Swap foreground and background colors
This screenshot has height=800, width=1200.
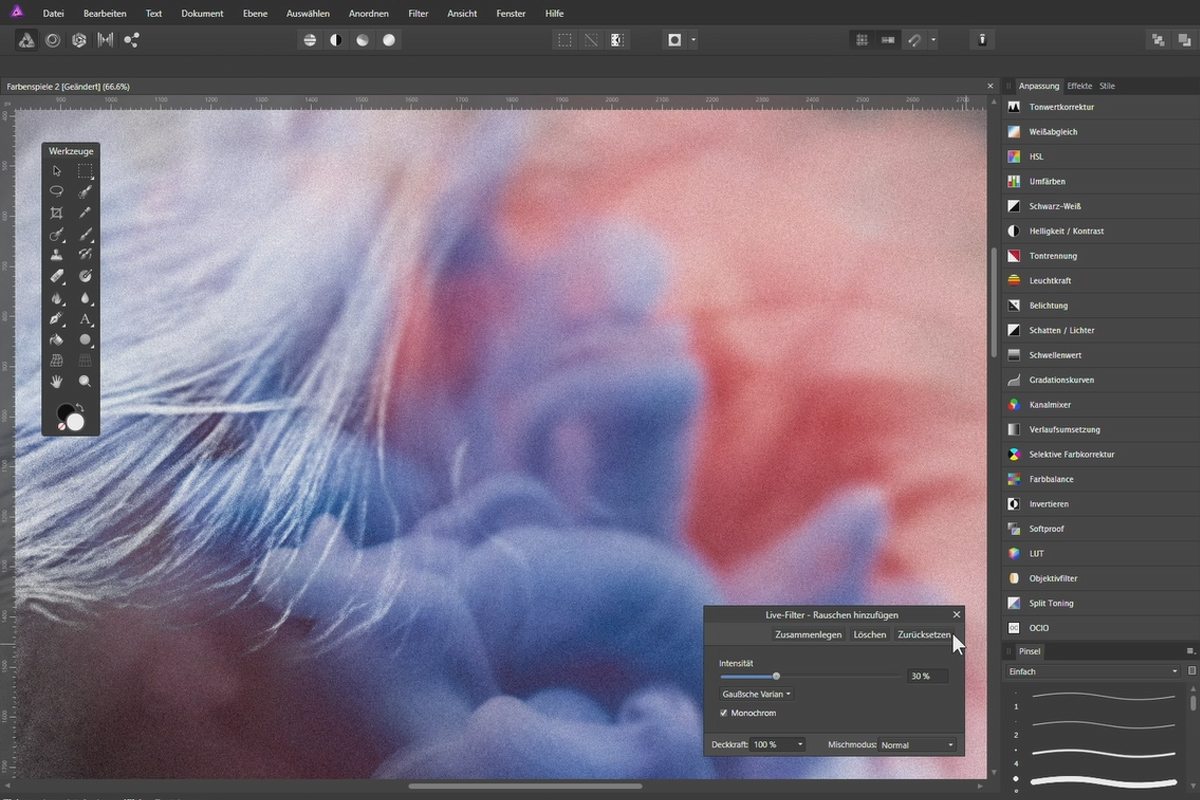click(79, 408)
